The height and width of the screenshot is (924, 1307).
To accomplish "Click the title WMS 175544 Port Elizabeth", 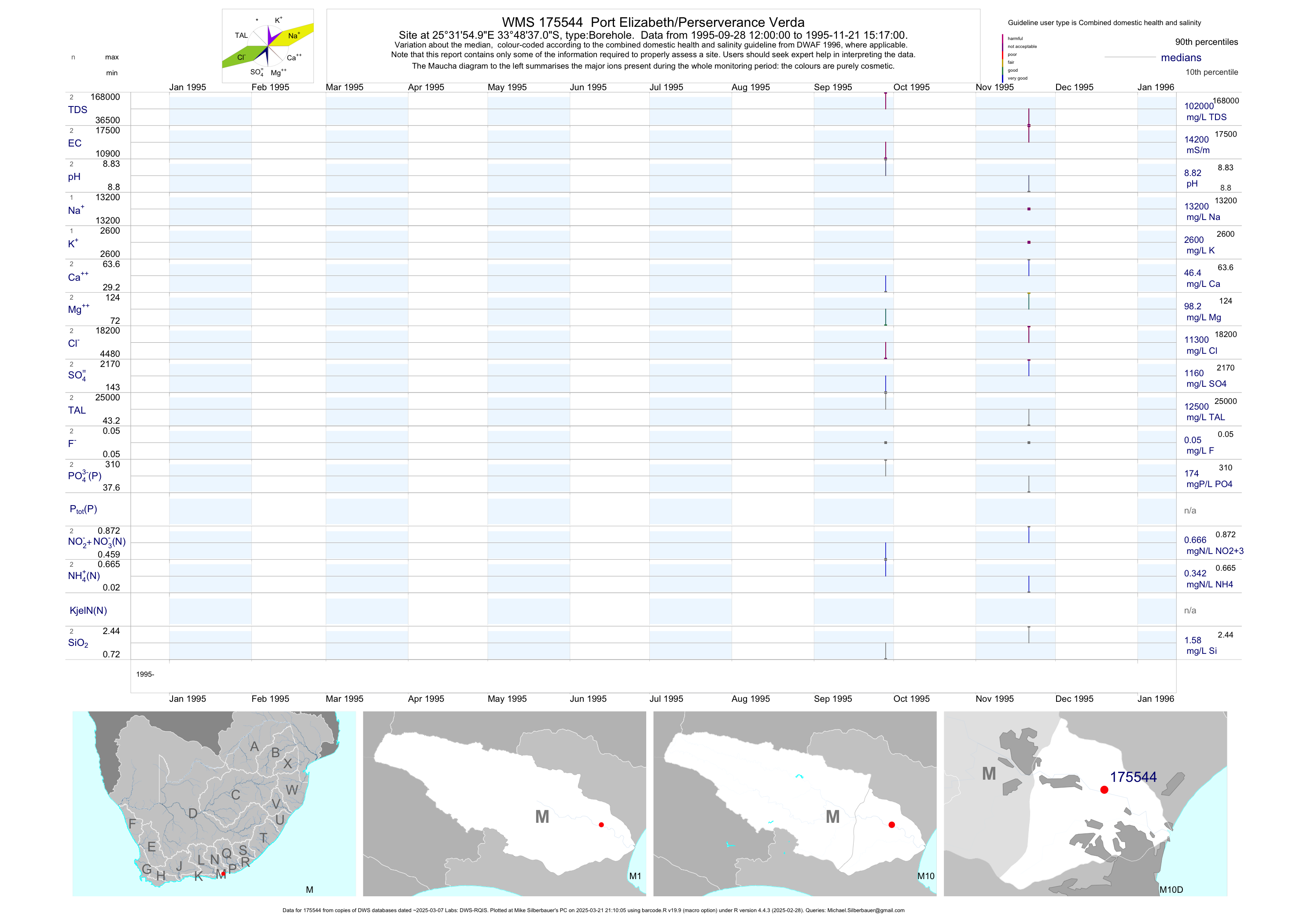I will [653, 22].
